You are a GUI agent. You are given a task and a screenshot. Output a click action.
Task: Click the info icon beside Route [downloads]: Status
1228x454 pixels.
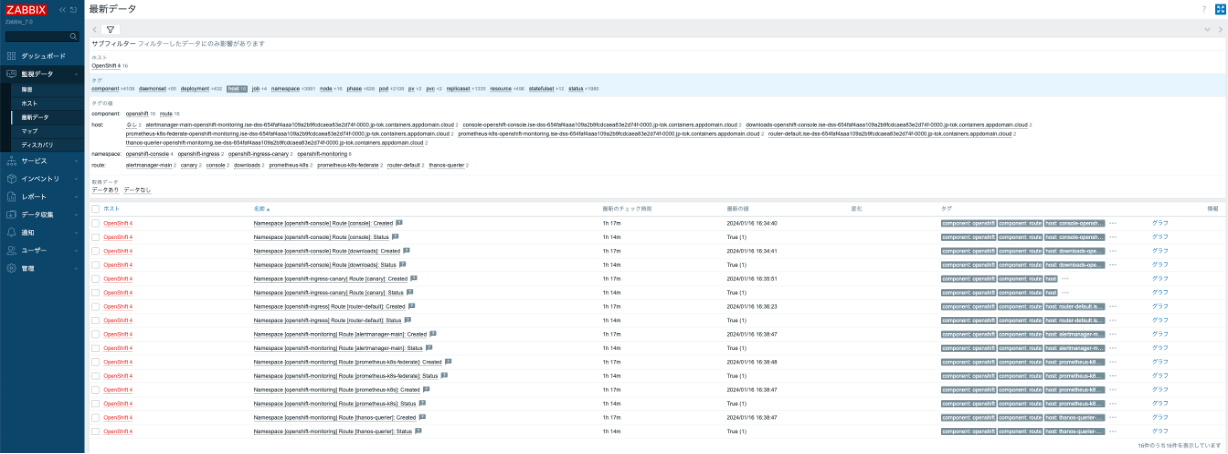click(x=403, y=265)
